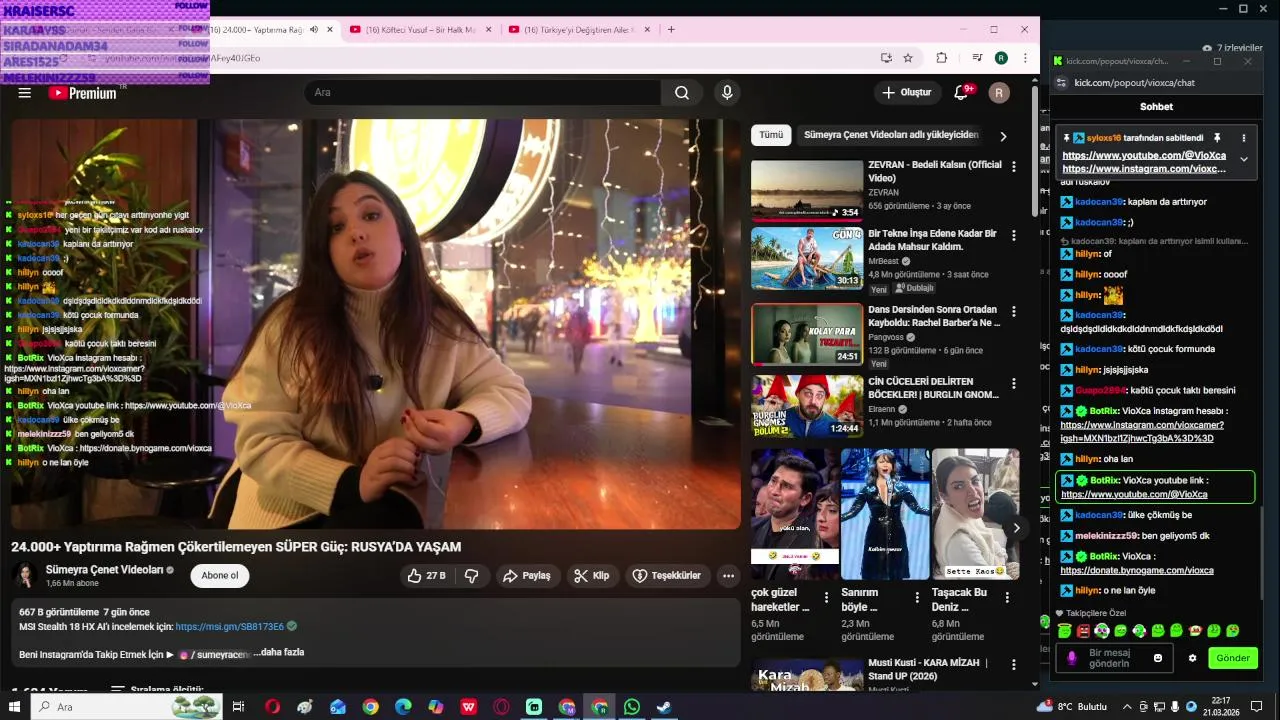The image size is (1280, 720).
Task: Switch to Türkiye'yi Değiştiren Aile tab
Action: point(580,30)
